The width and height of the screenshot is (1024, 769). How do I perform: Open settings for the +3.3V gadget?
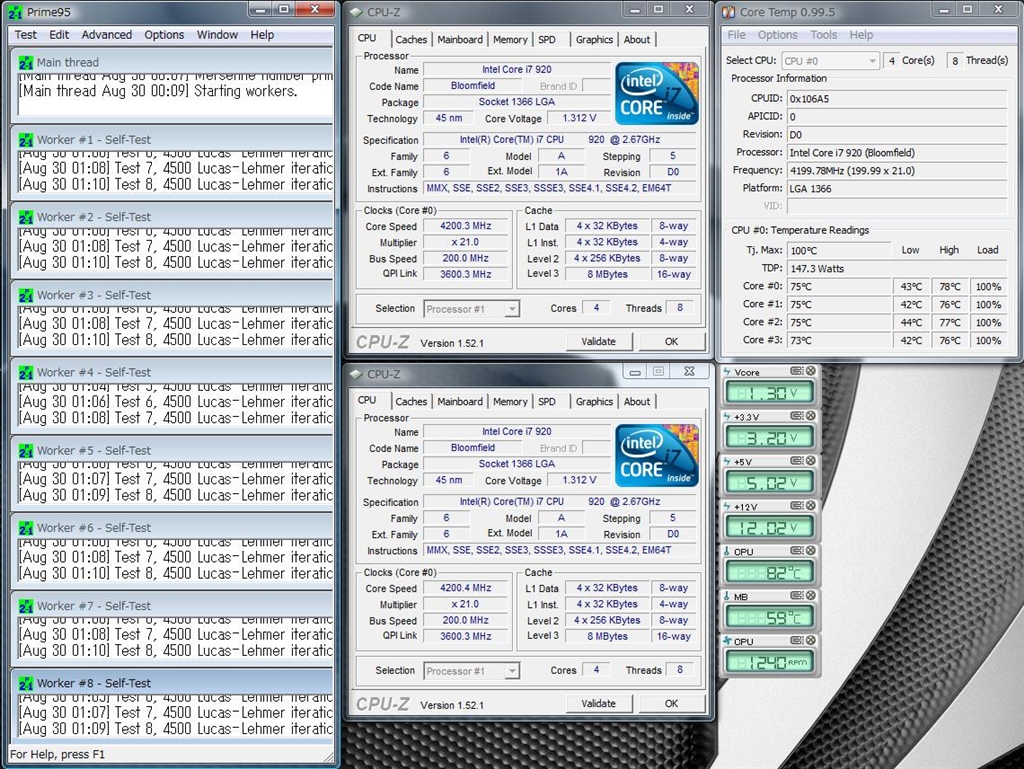pos(797,416)
